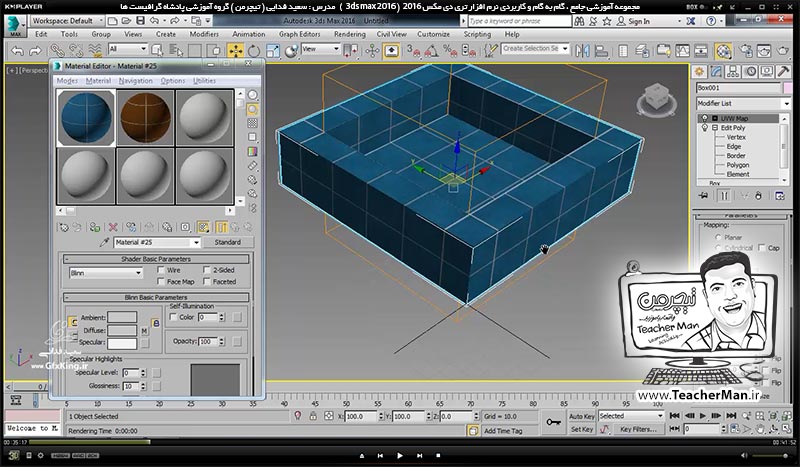This screenshot has width=800, height=467.
Task: Open the Material #25 name dropdown
Action: 157,242
